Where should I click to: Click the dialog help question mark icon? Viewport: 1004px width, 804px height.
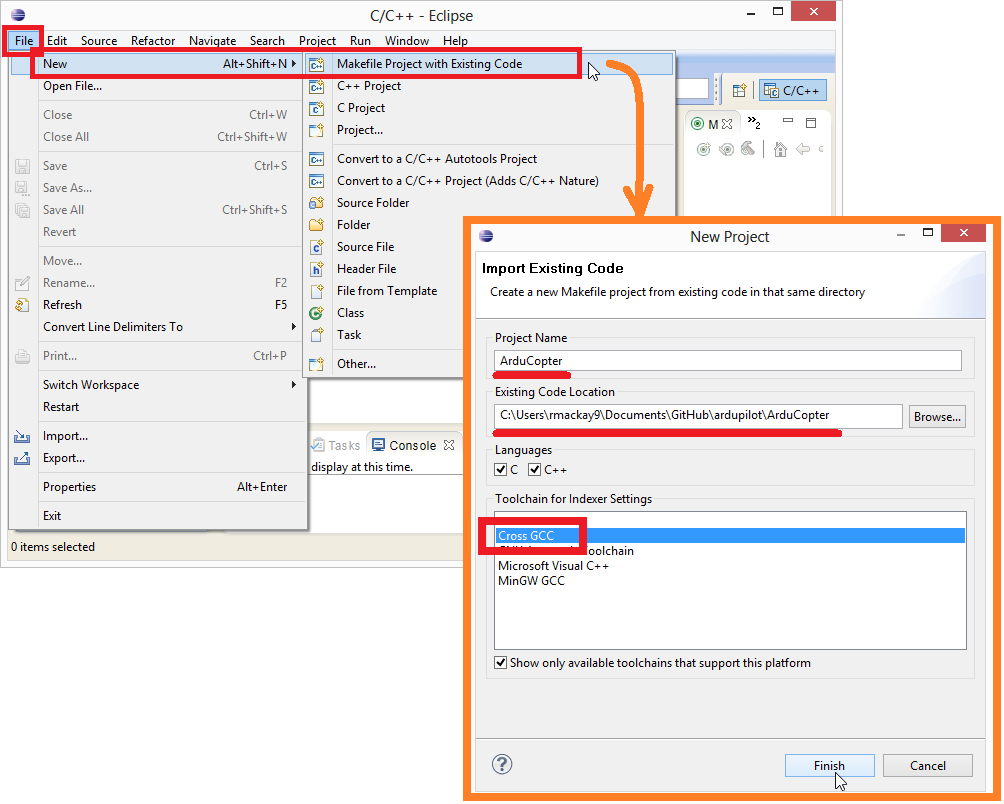pos(502,765)
